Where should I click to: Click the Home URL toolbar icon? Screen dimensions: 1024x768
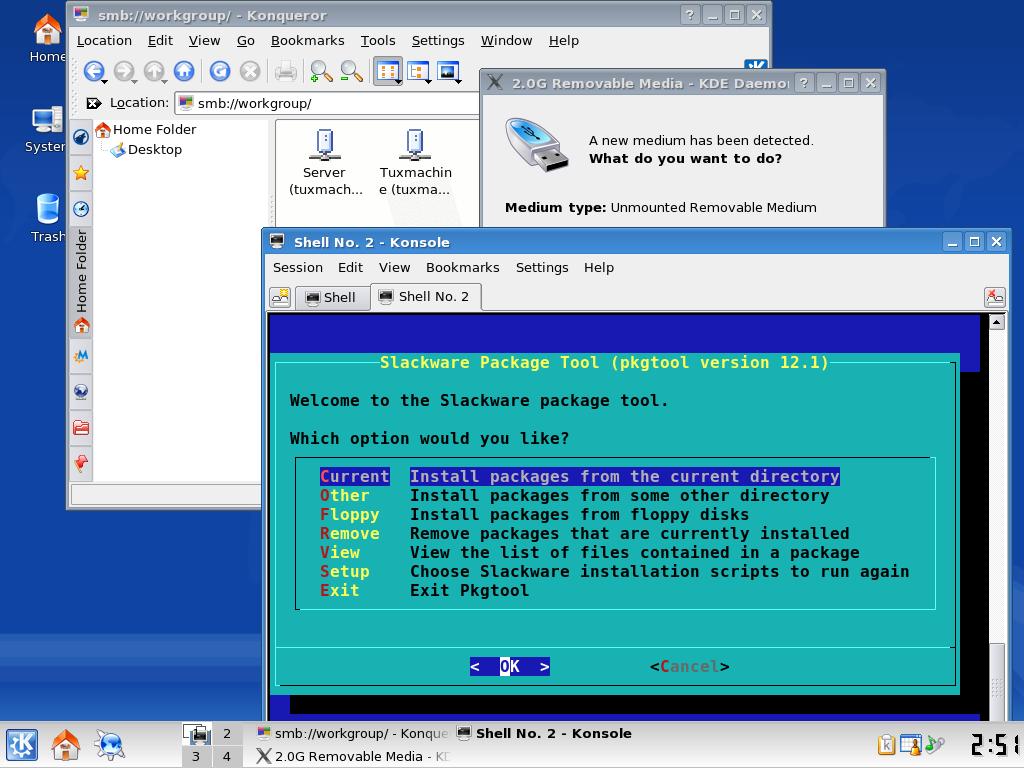pos(183,71)
